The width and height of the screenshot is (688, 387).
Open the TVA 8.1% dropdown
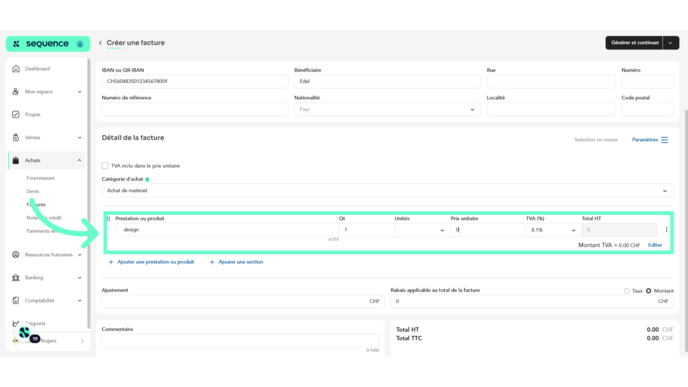tap(553, 229)
